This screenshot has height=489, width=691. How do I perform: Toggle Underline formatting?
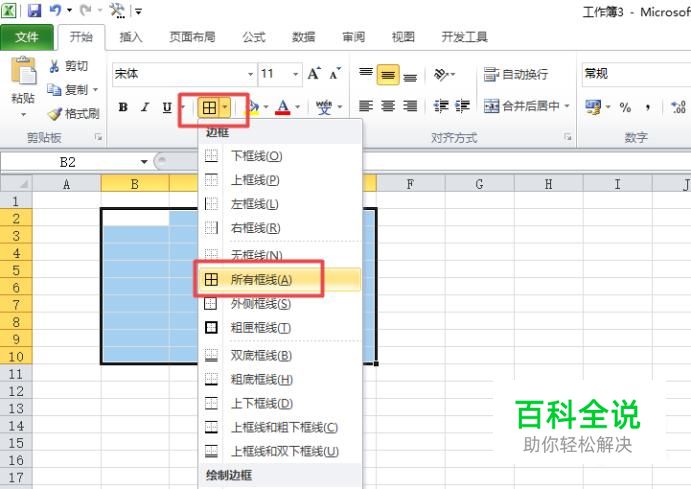point(167,107)
